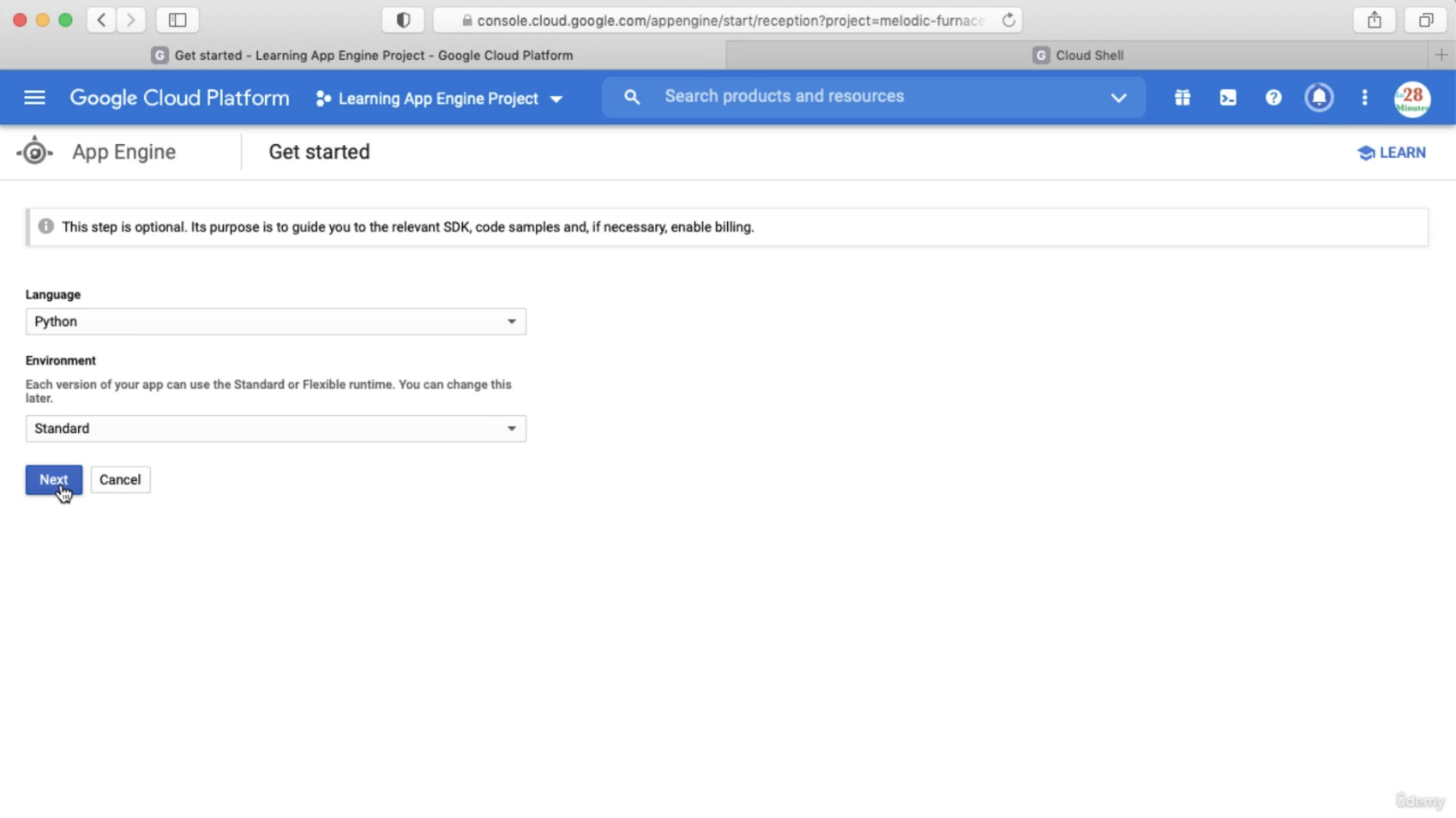Click the info icon in the notice banner
This screenshot has width=1456, height=818.
45,226
